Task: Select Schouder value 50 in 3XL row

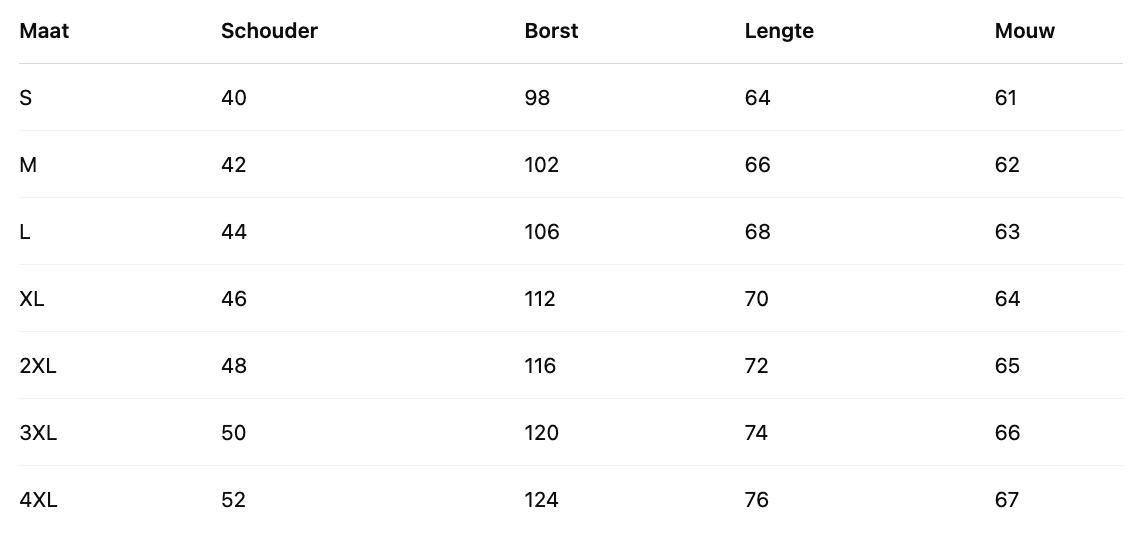Action: [233, 433]
